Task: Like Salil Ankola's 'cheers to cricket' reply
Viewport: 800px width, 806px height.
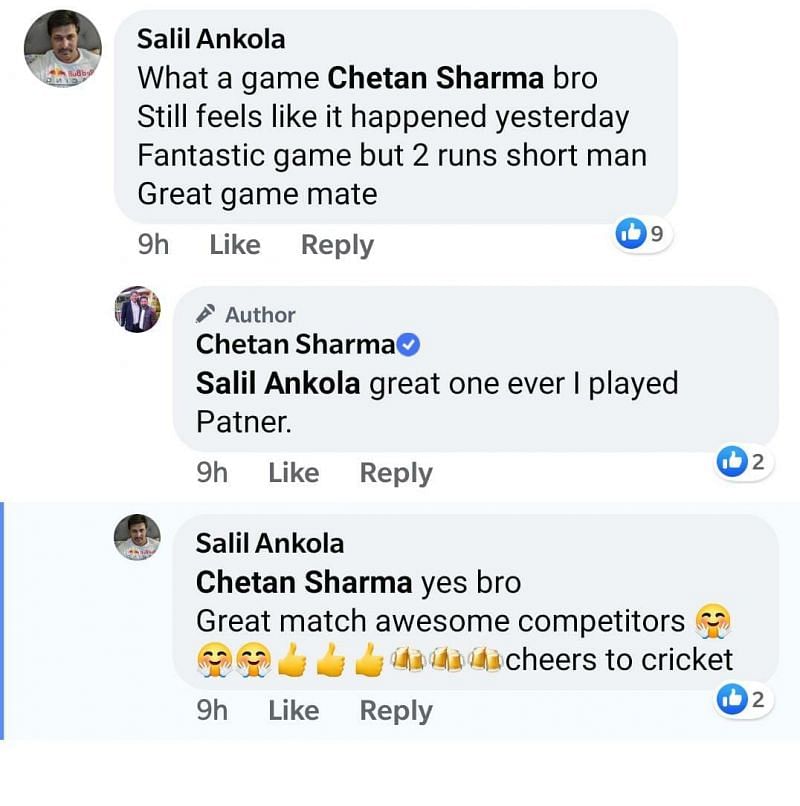Action: pos(293,711)
